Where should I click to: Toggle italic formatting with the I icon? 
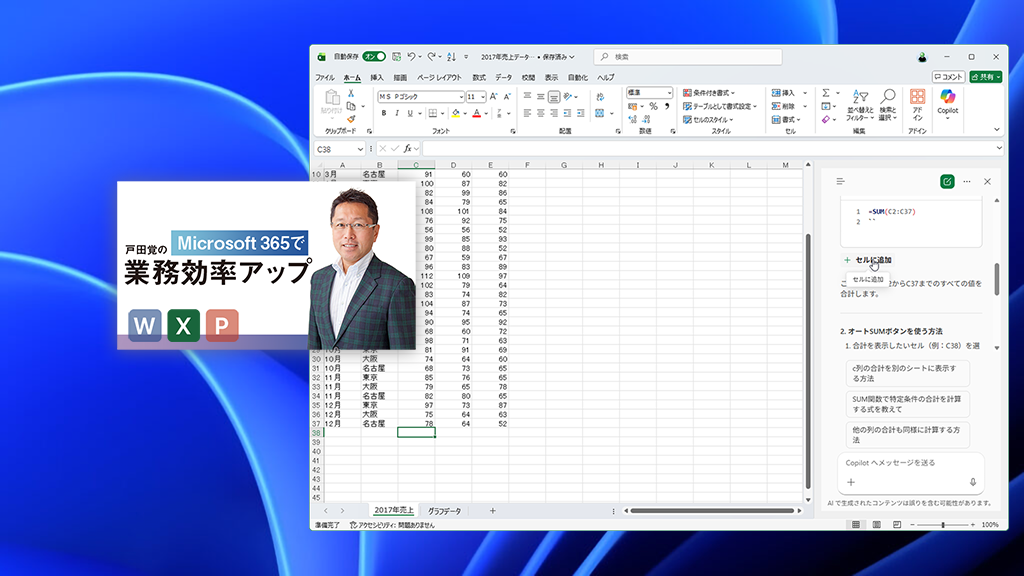[x=397, y=112]
